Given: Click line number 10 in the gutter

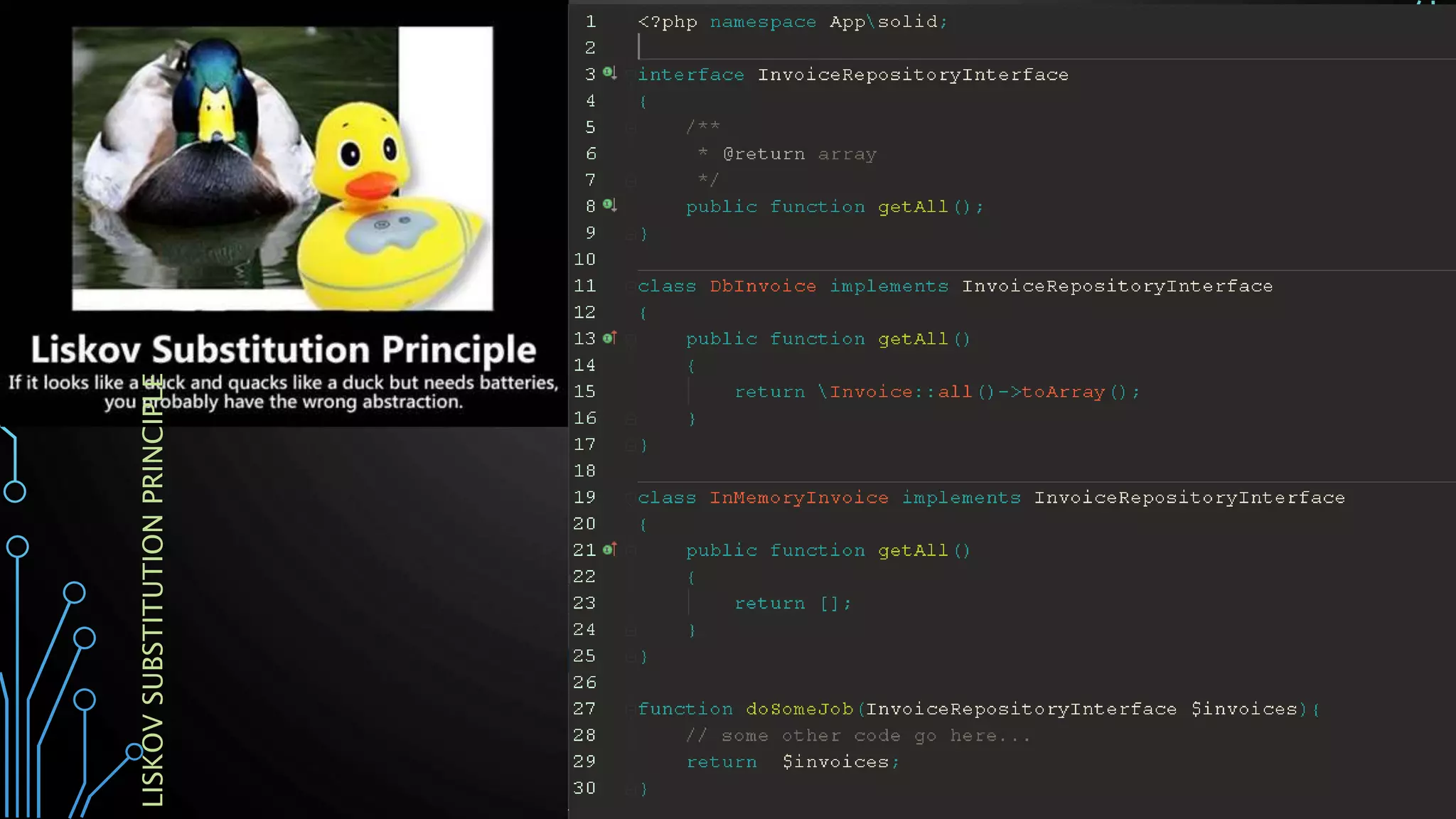Looking at the screenshot, I should [584, 259].
